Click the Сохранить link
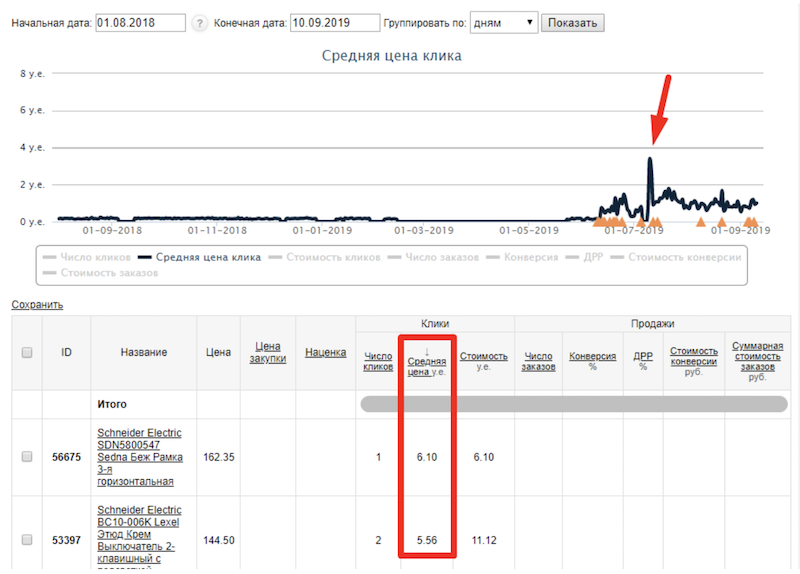 [37, 304]
